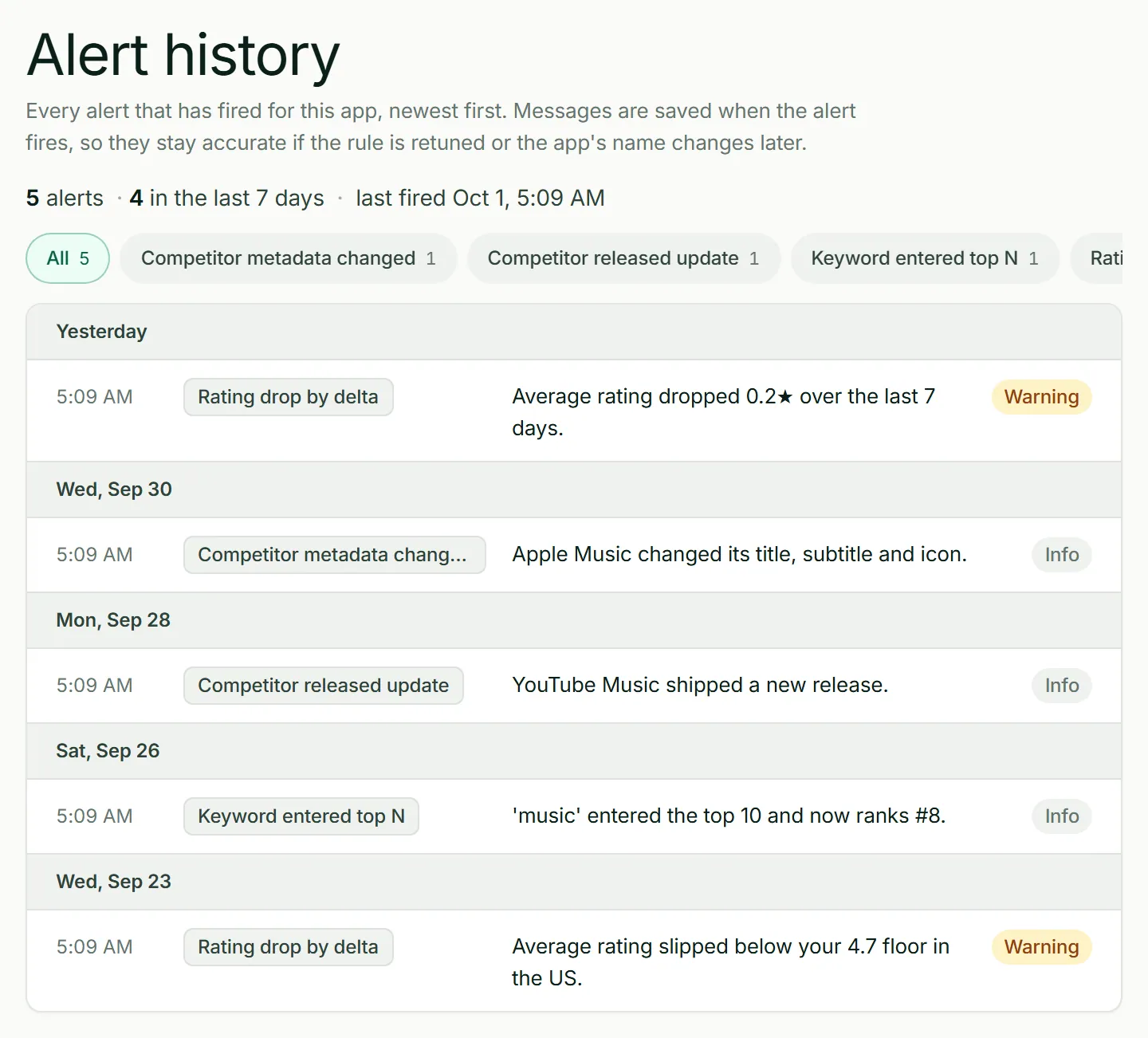
Task: Click the Wed, Sep 23 group header
Action: coord(574,882)
